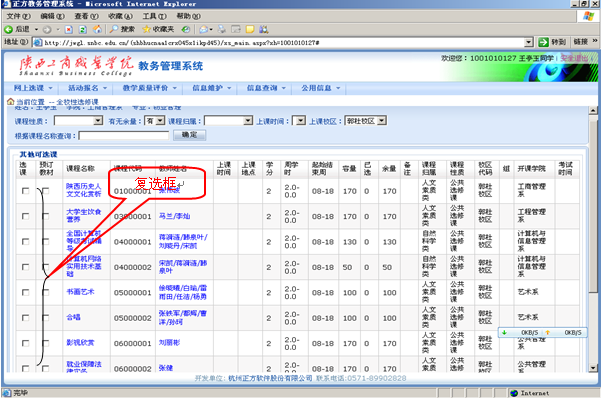The image size is (601, 398).
Task: Click the History icon after 收藏夹
Action: [186, 29]
